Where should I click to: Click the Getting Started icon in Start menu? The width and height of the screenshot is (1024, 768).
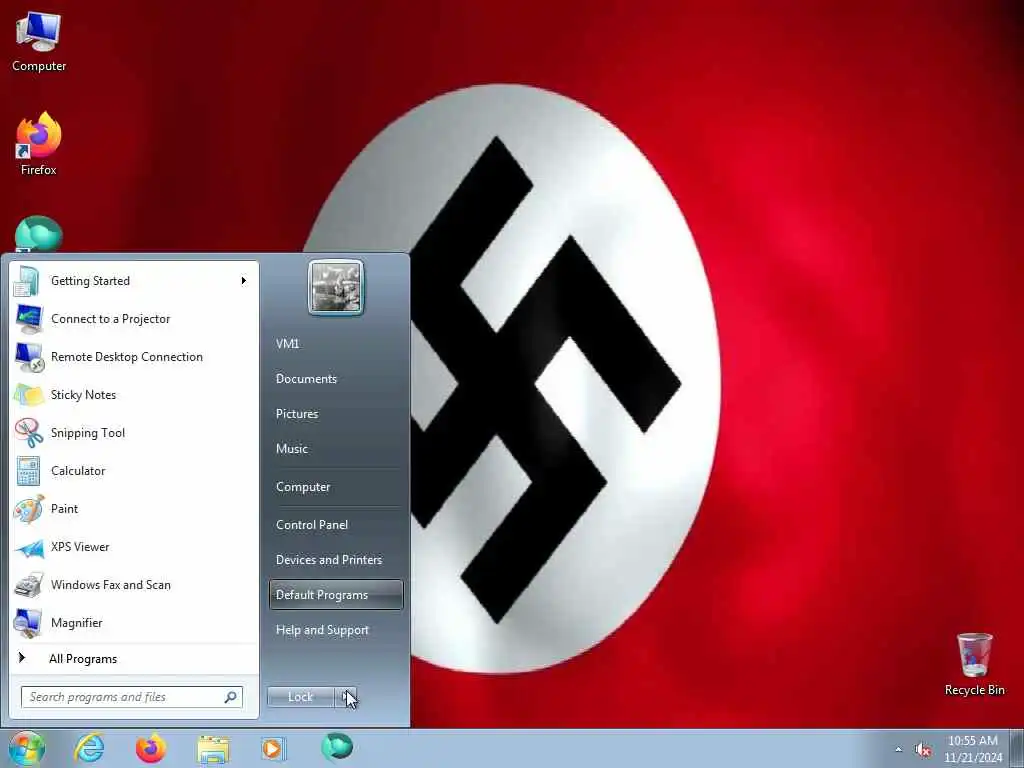(27, 281)
